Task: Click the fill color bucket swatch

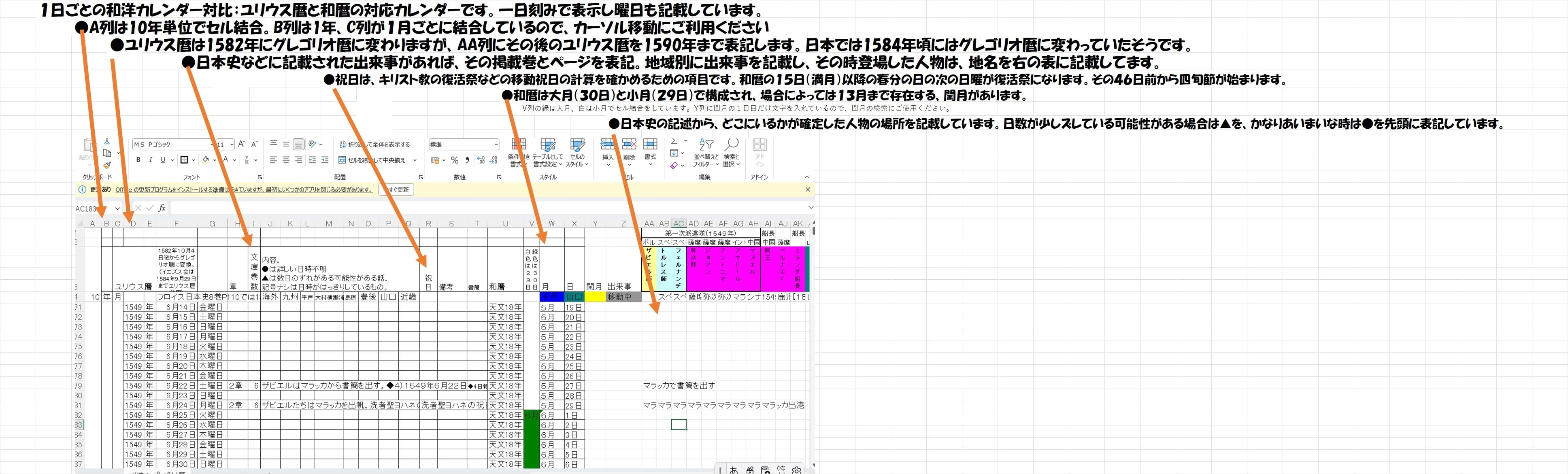Action: click(x=206, y=160)
